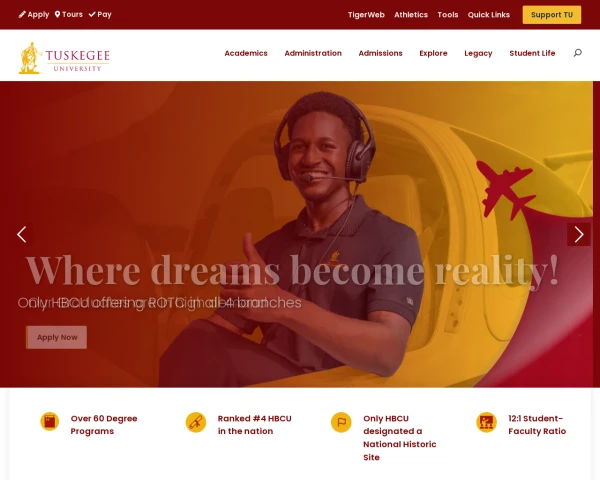Expand the Quick Links menu
This screenshot has width=600, height=480.
click(489, 15)
